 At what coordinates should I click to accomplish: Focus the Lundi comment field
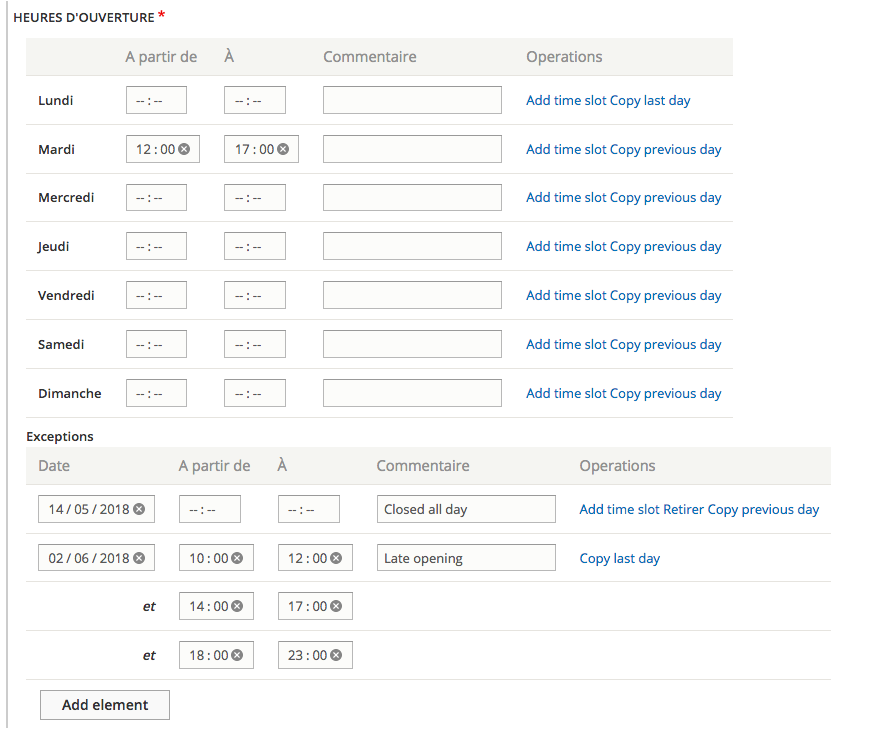tap(412, 100)
